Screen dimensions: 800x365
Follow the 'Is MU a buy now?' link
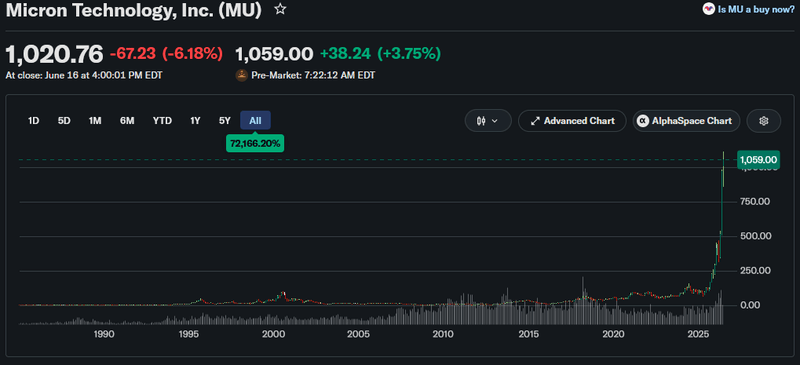(x=756, y=9)
